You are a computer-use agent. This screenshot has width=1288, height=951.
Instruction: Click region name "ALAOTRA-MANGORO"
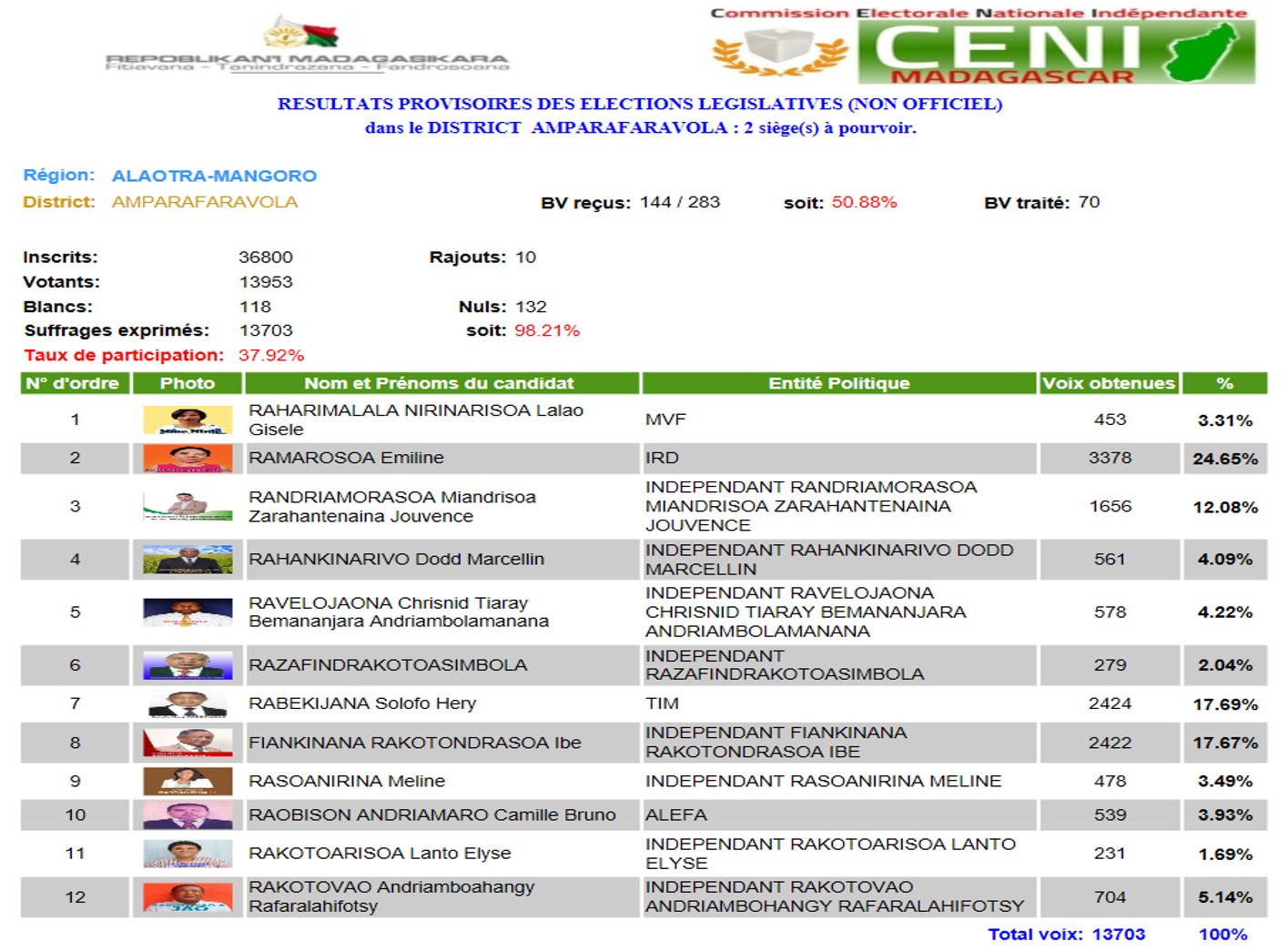coord(214,176)
